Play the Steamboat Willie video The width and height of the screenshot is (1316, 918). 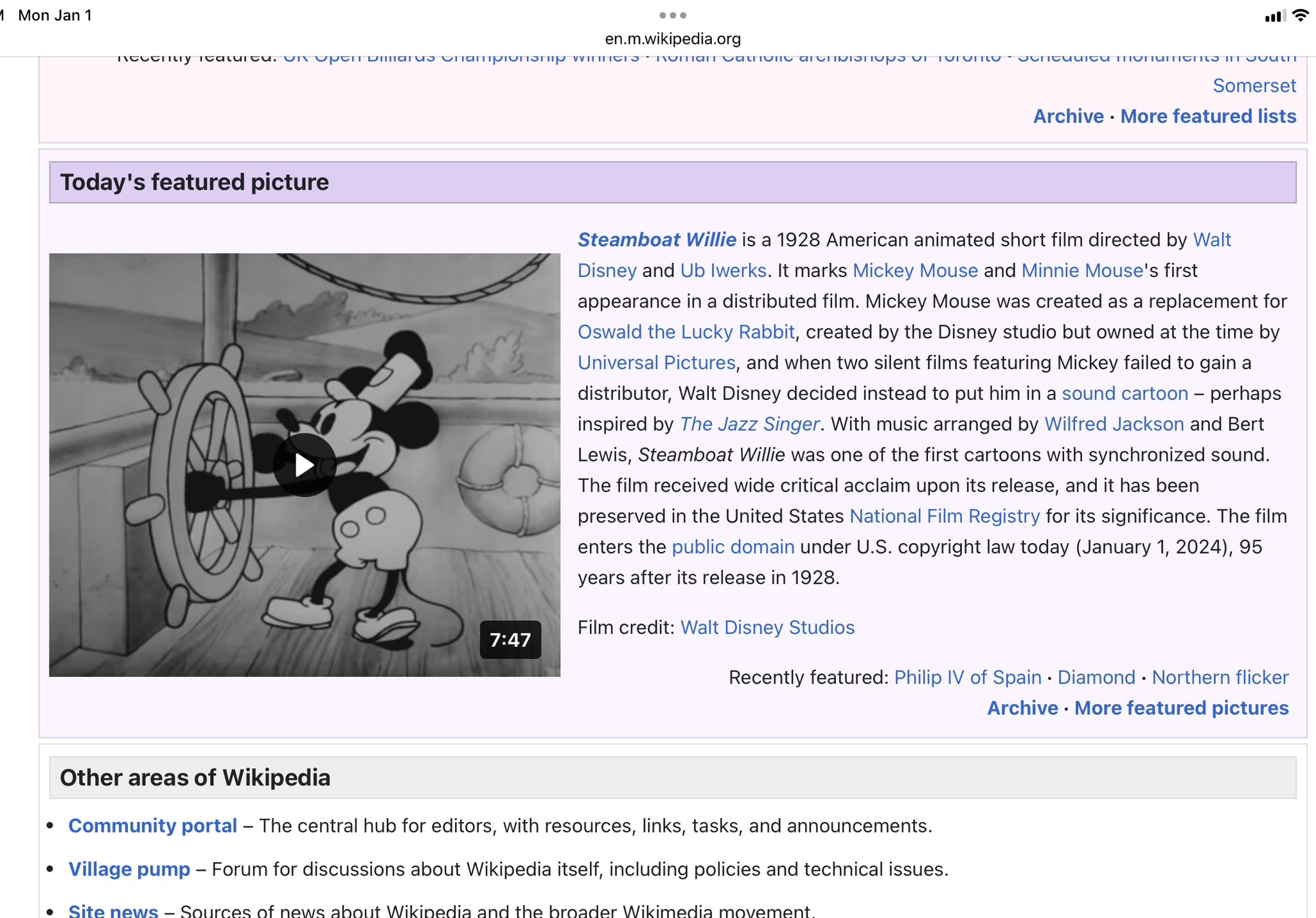pyautogui.click(x=305, y=465)
